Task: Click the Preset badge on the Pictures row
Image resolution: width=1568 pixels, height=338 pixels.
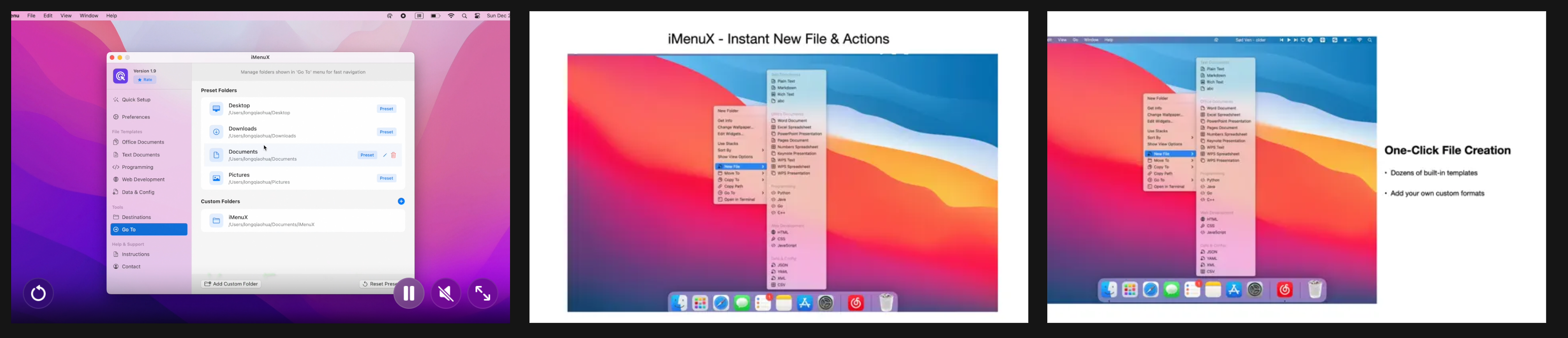Action: 387,178
